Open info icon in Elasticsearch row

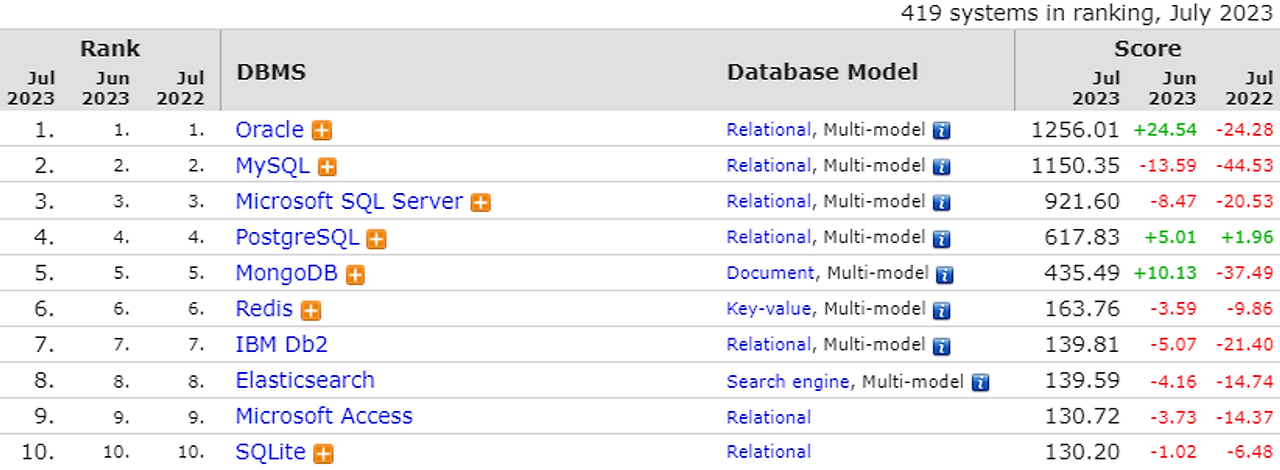980,382
